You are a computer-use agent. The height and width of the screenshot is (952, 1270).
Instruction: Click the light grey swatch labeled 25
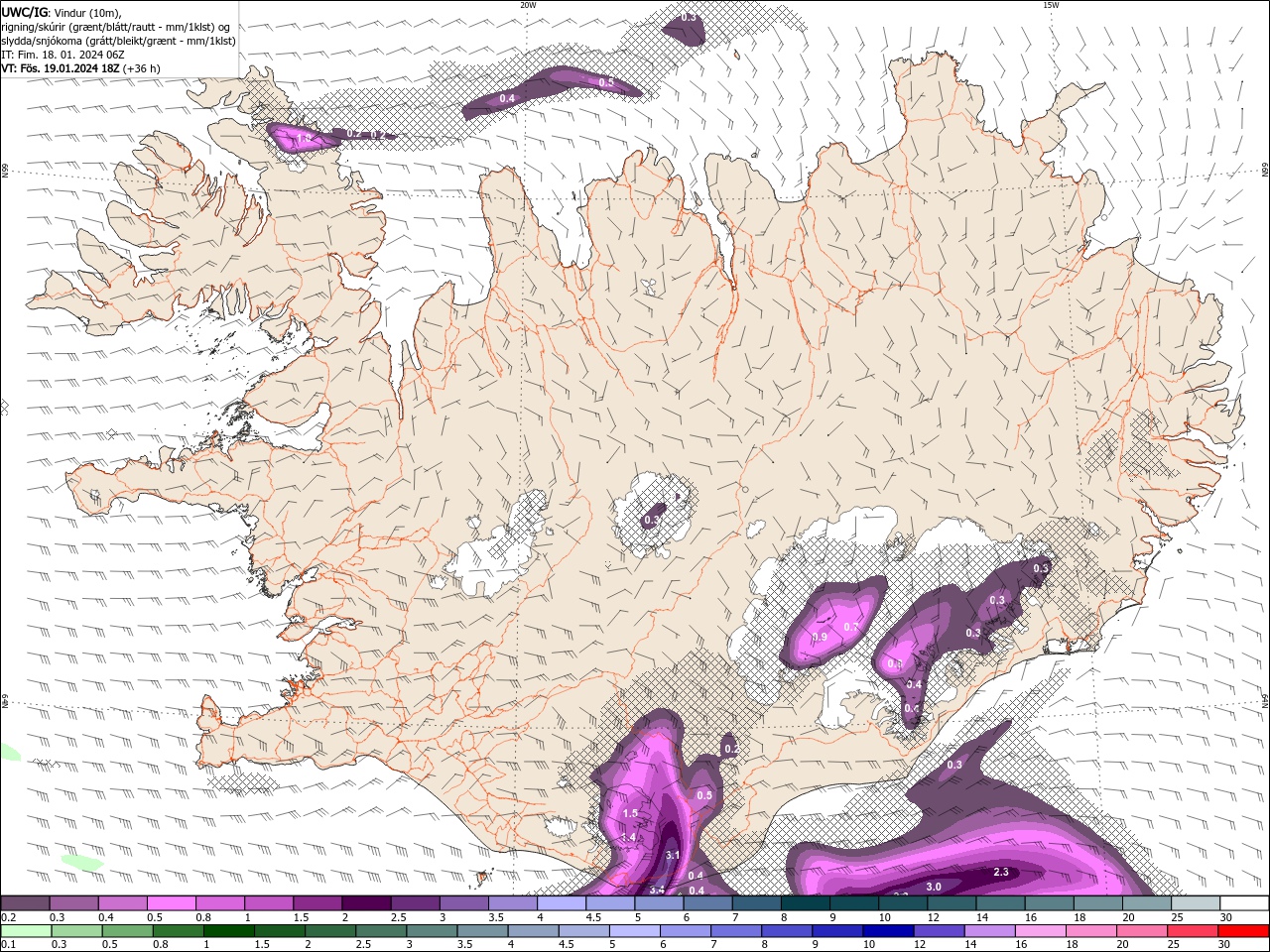(1195, 903)
